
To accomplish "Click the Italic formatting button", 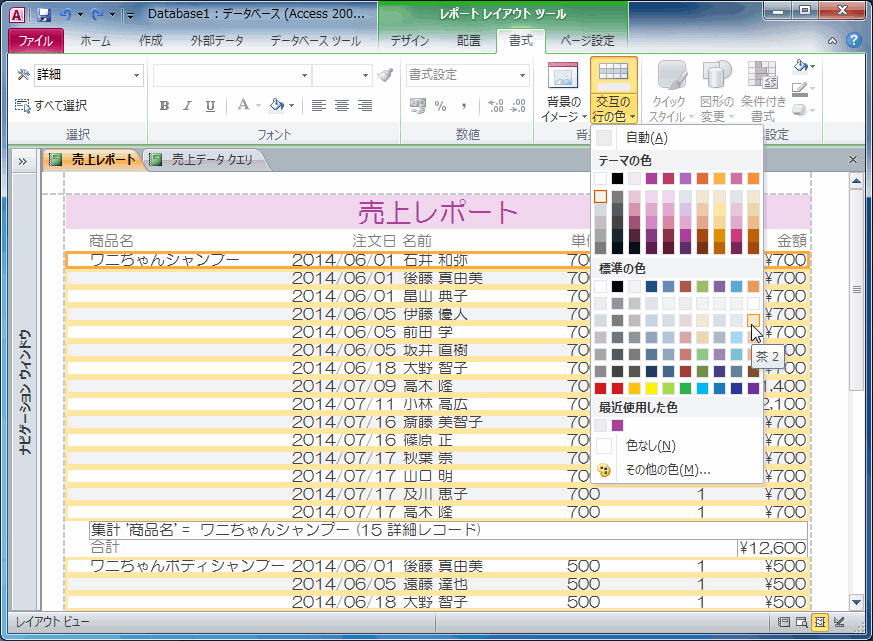I will [x=186, y=106].
